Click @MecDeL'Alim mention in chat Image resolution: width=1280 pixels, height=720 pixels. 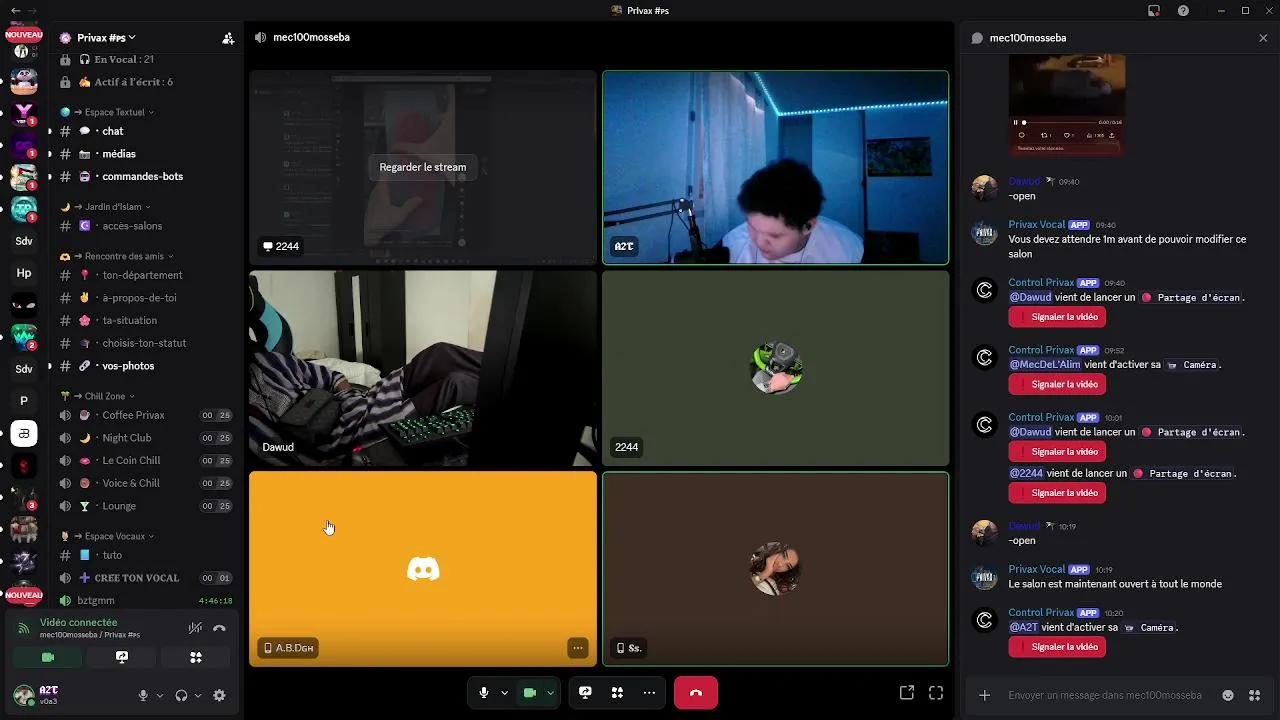point(1045,365)
